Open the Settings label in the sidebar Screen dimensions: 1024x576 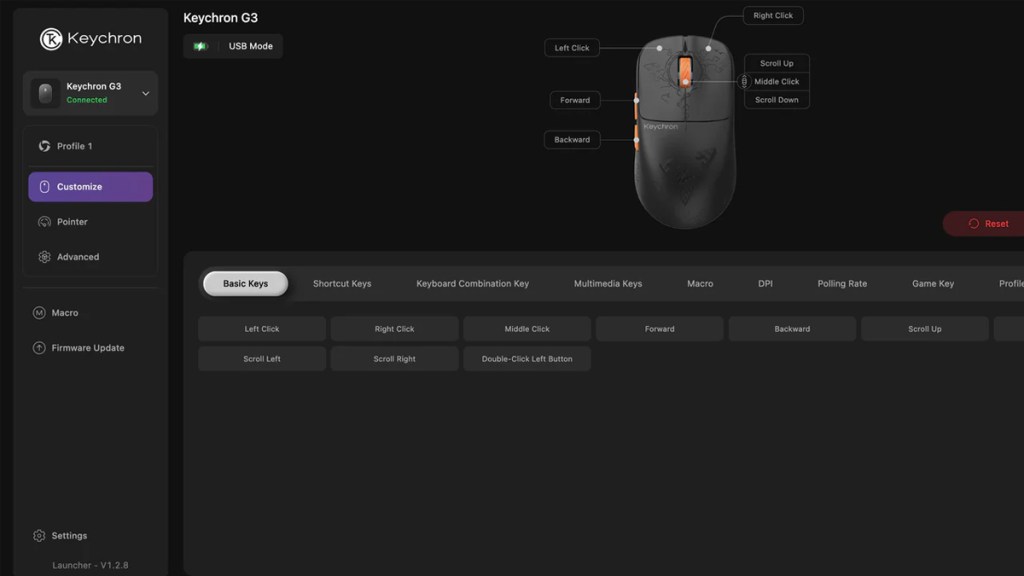point(69,536)
